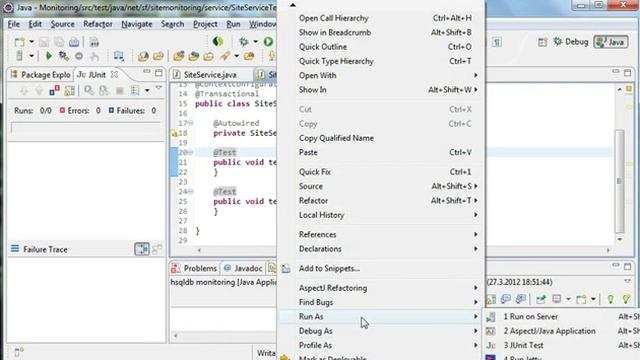Viewport: 640px width, 360px height.
Task: Expand Open With submenu arrow
Action: point(476,76)
